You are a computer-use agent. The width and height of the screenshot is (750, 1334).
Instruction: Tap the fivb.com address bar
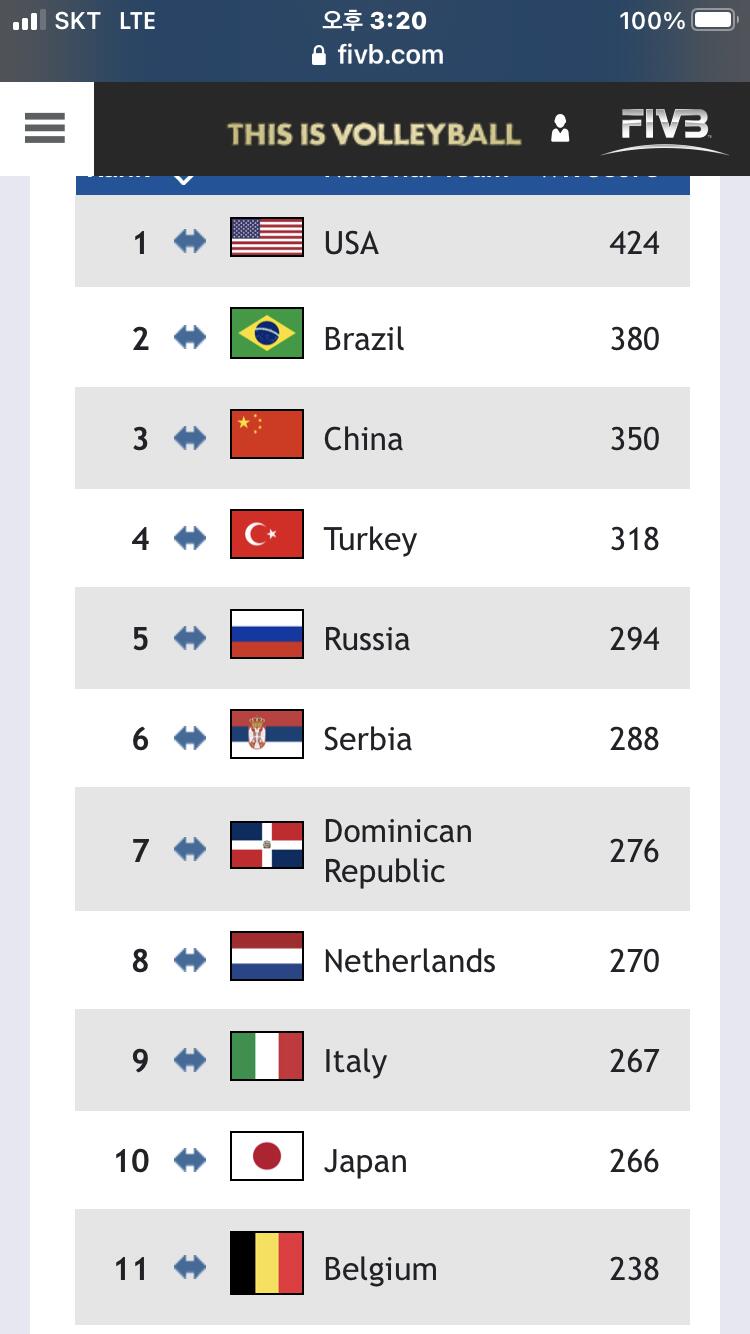378,54
